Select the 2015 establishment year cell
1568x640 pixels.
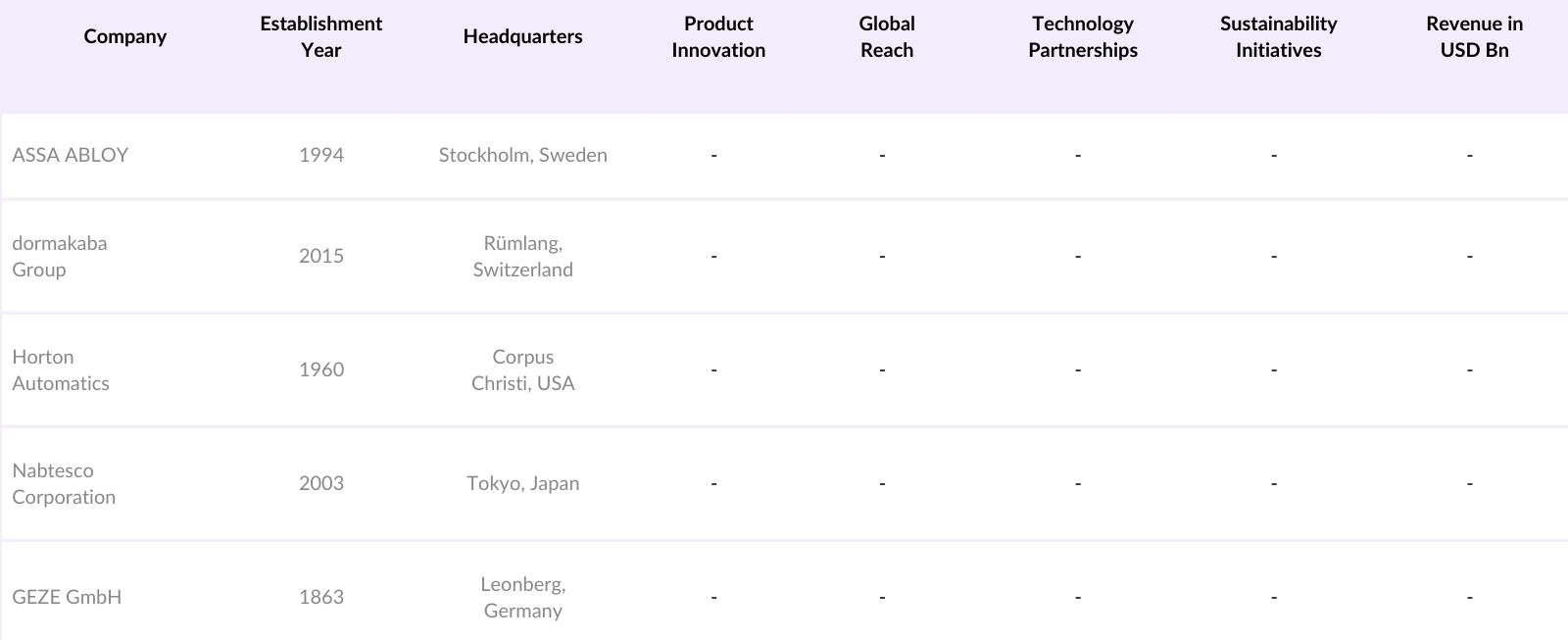tap(320, 256)
